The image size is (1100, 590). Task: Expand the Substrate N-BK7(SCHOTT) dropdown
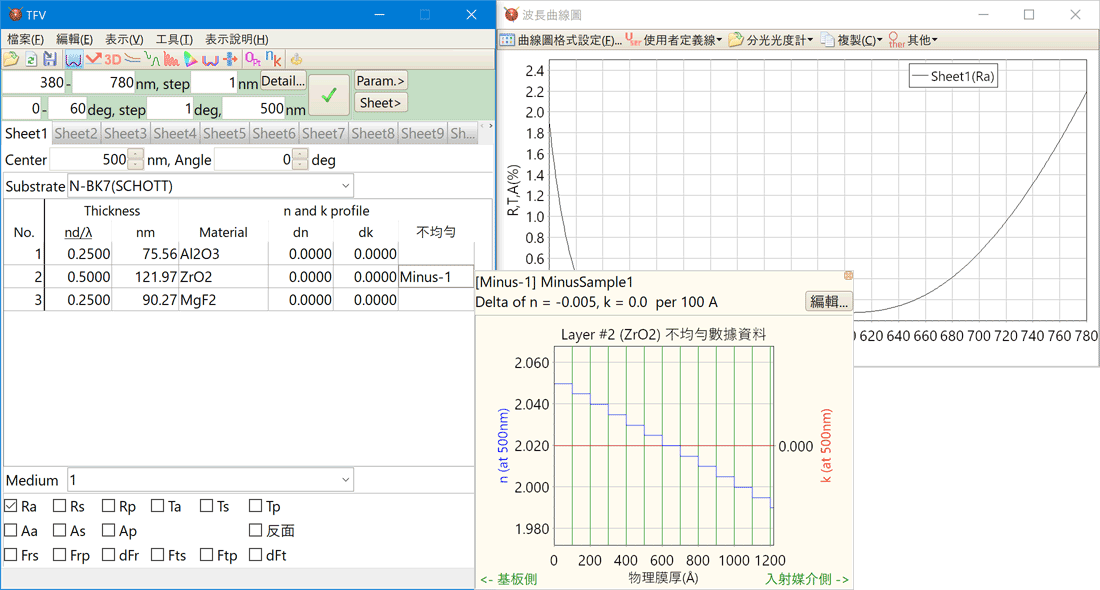pyautogui.click(x=346, y=186)
